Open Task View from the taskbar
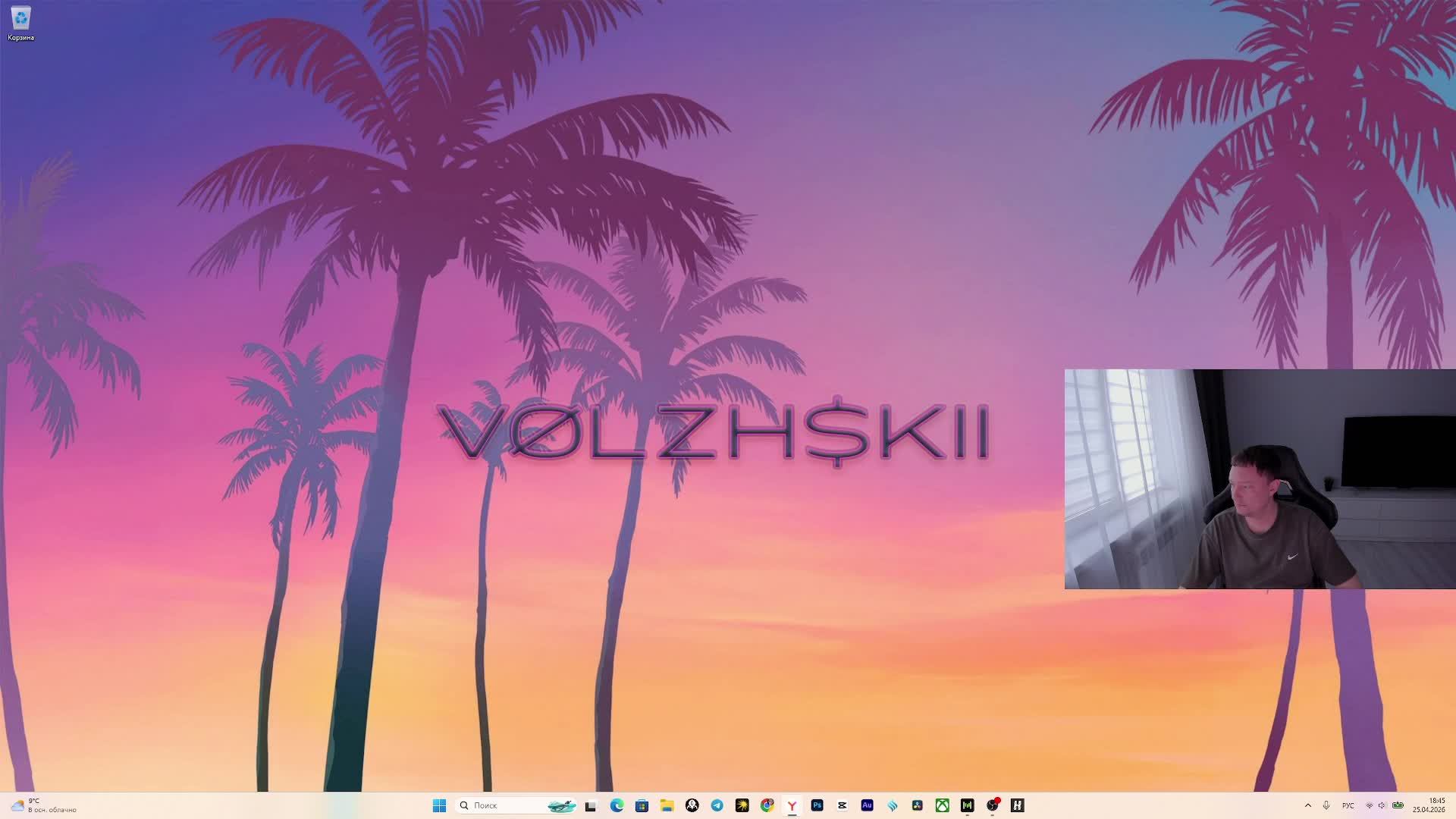Viewport: 1456px width, 819px height. point(591,805)
